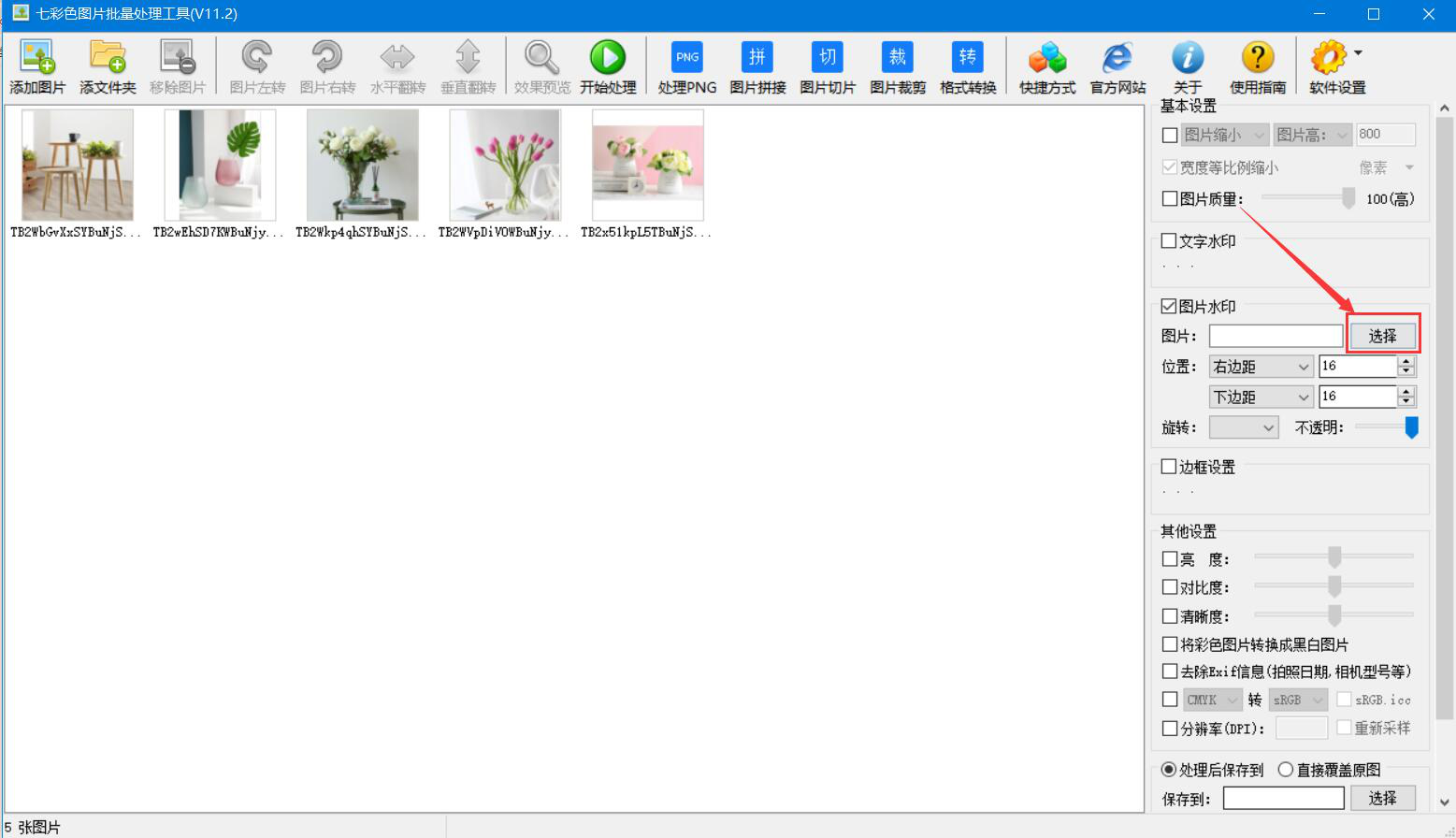
Task: Open the 旋转 rotation dropdown
Action: (x=1244, y=427)
